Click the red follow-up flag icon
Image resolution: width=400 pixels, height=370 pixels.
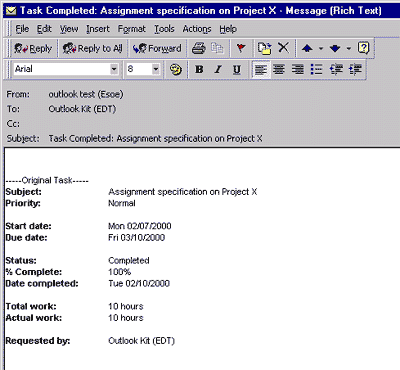tap(241, 48)
